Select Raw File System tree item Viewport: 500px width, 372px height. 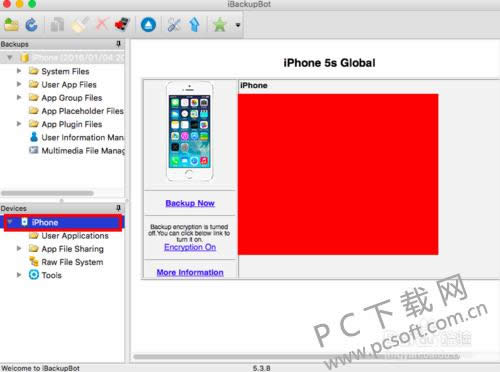tap(72, 262)
